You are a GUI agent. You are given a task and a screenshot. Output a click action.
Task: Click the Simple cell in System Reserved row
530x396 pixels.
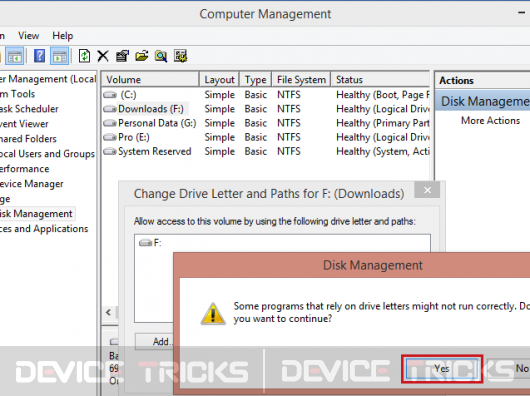219,152
